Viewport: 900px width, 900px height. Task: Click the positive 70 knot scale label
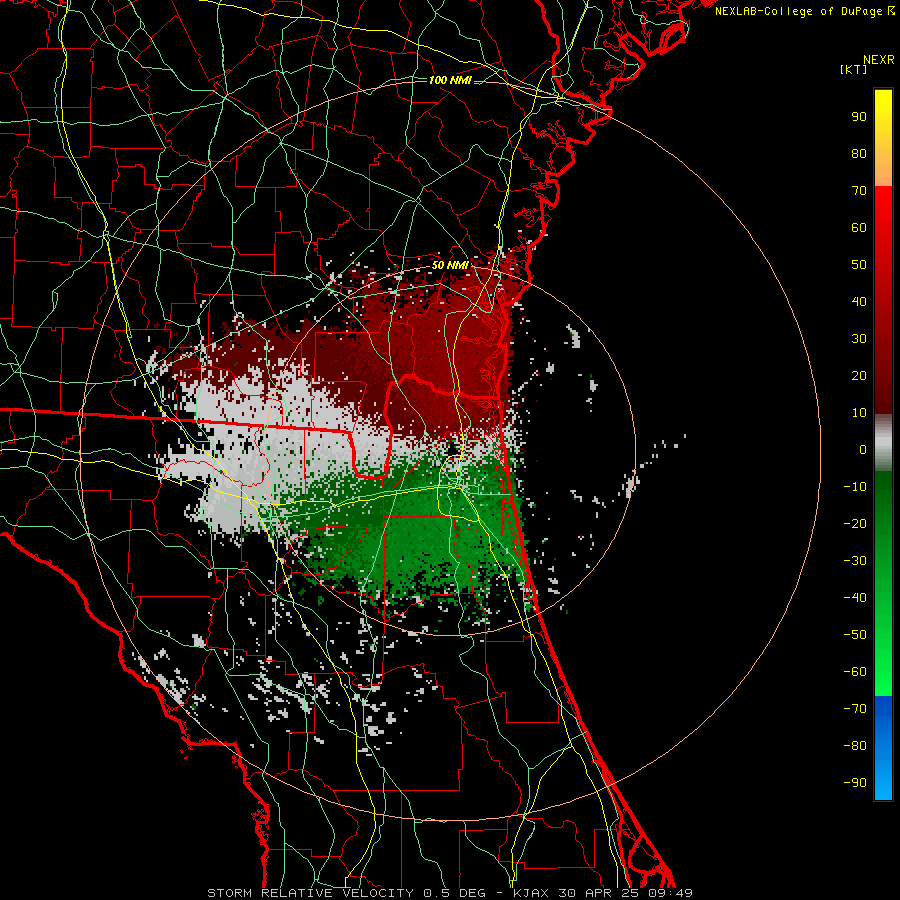(859, 191)
